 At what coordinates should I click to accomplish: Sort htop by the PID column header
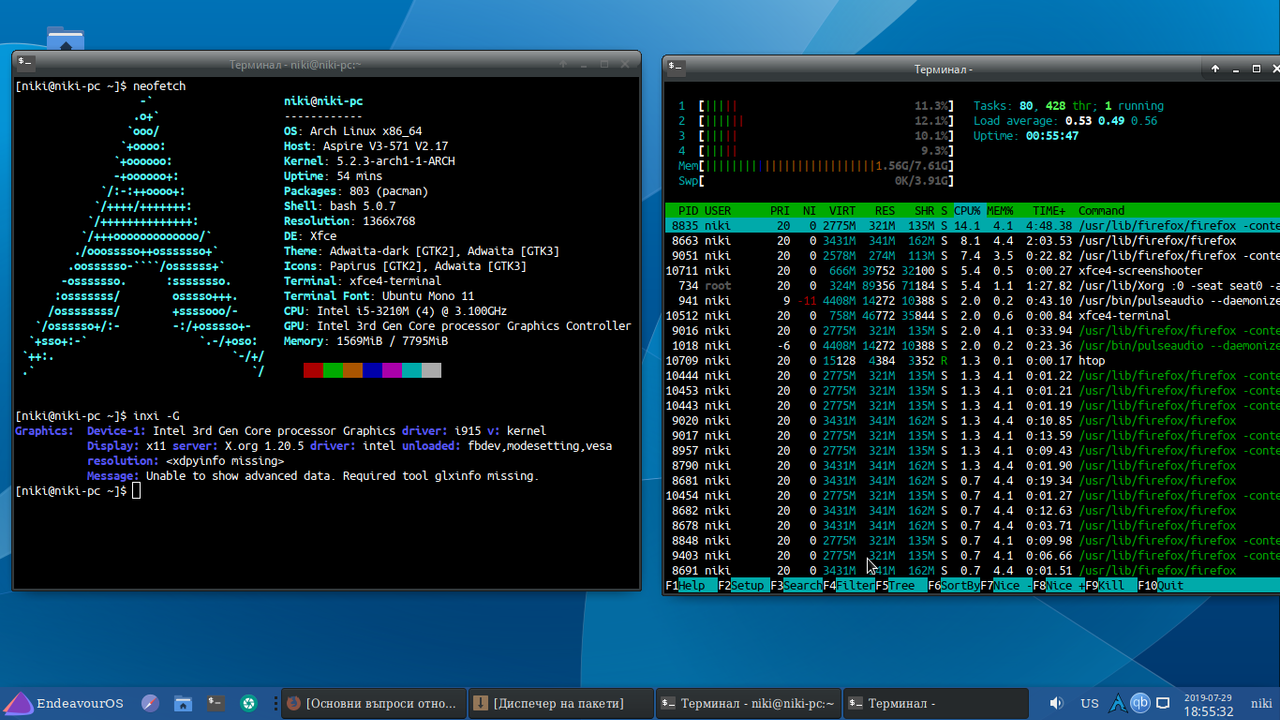688,211
